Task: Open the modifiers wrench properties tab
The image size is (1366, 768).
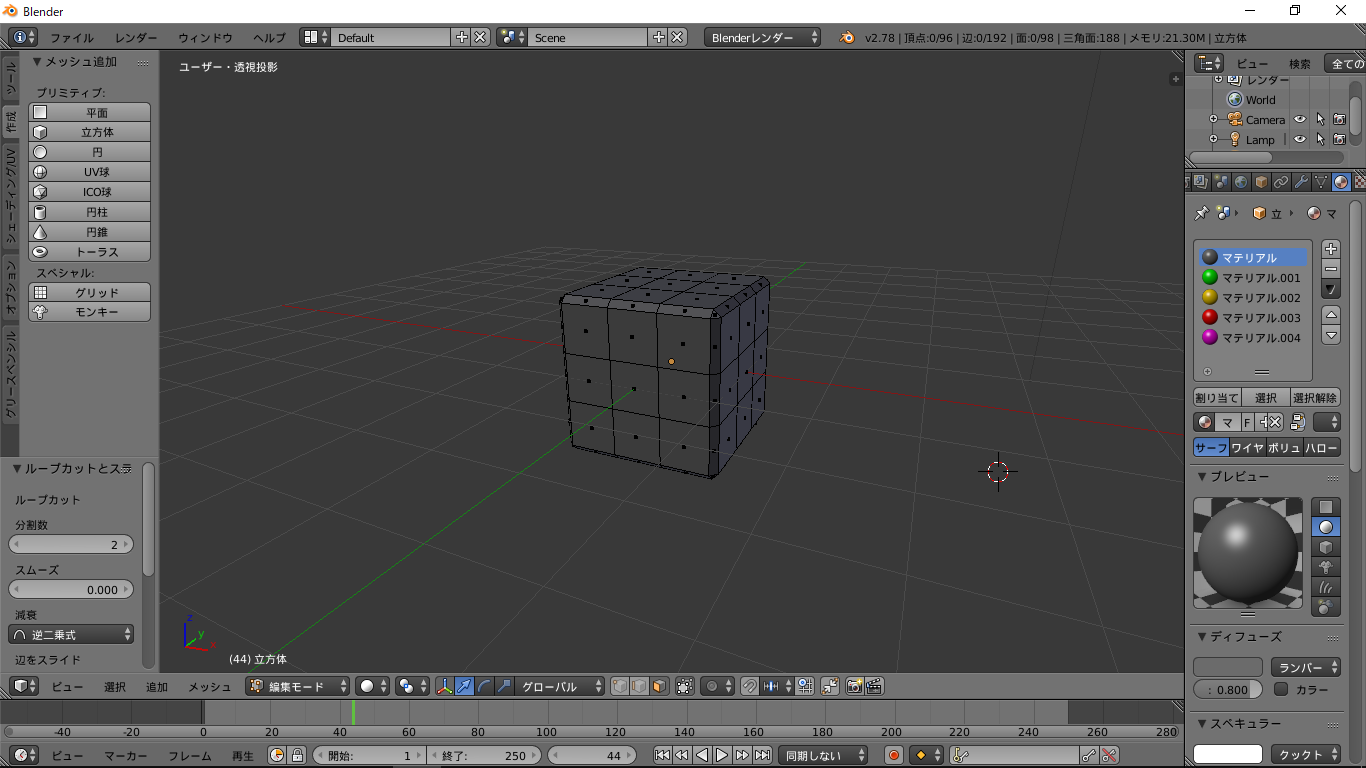Action: click(1301, 182)
